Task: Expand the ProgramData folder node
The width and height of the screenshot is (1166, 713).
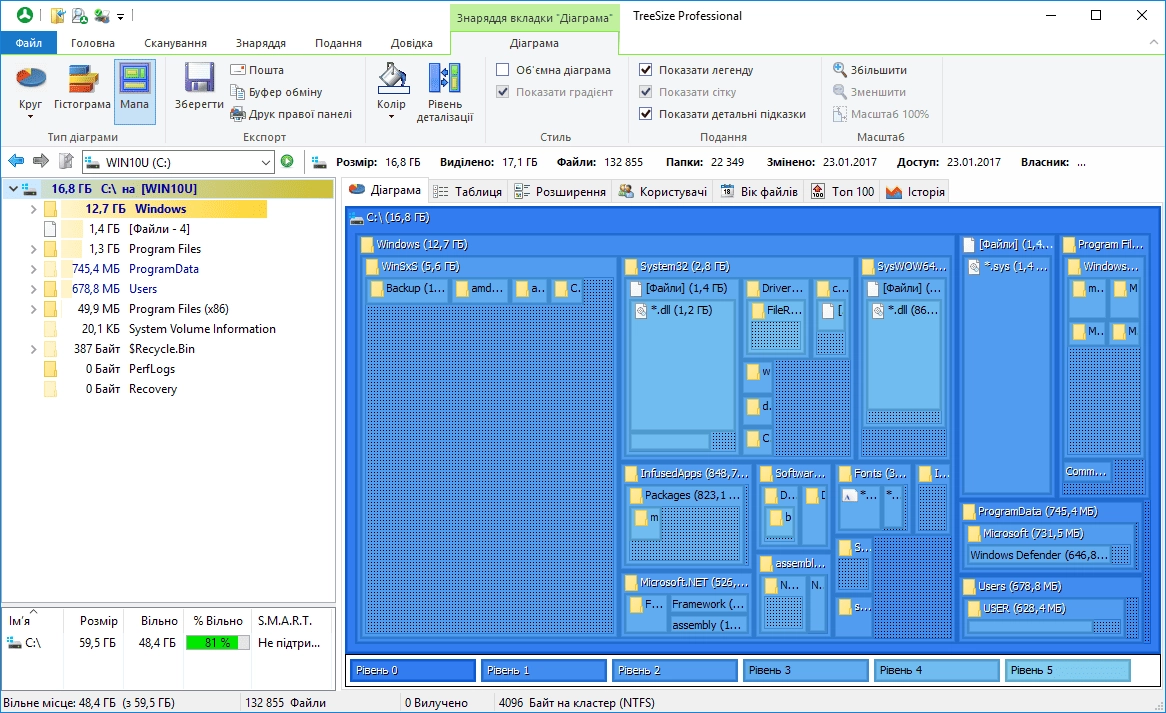Action: point(33,269)
